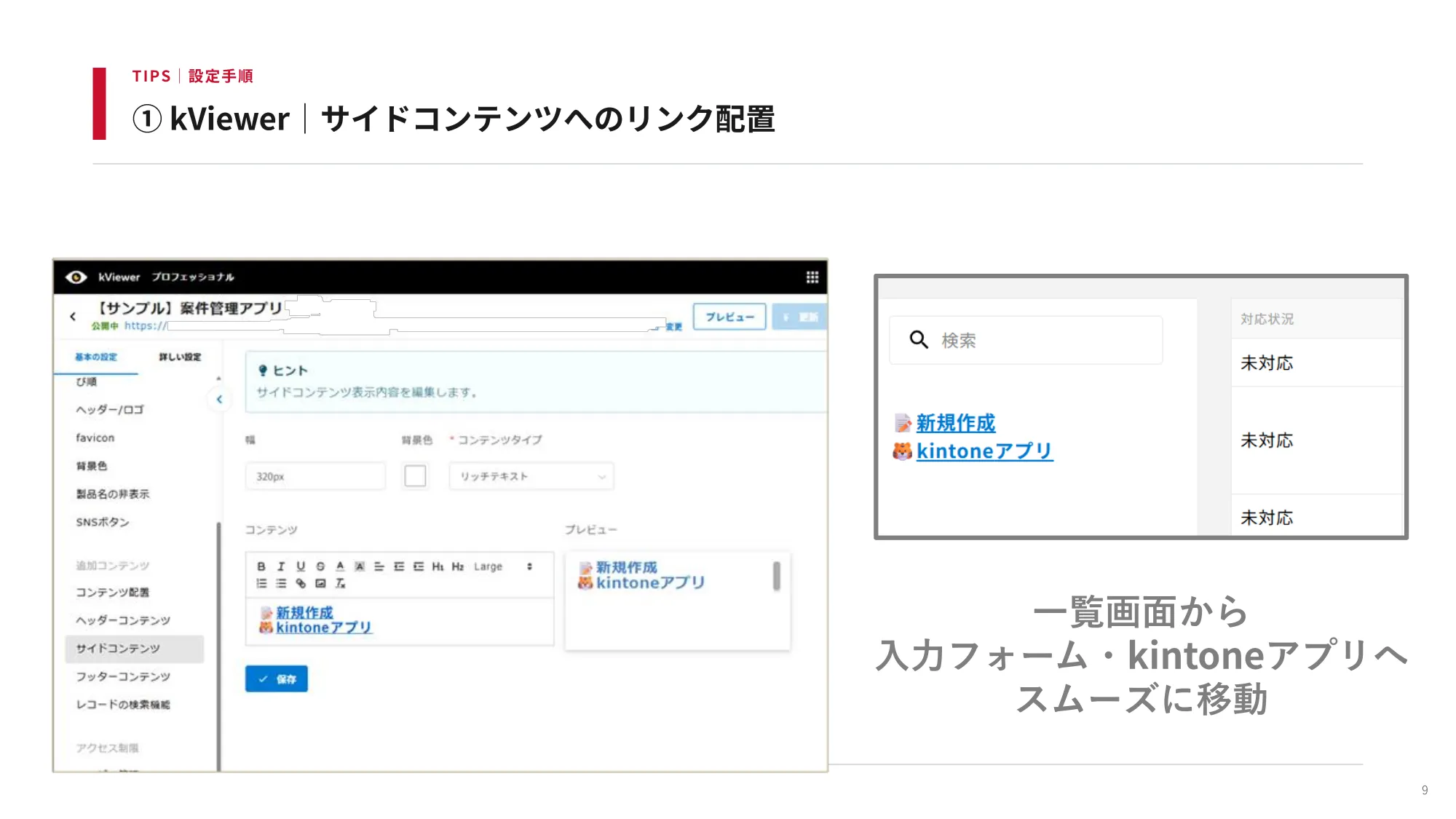This screenshot has width=1456, height=819.
Task: Select ヘッダー/ロゴ in the sidebar
Action: tap(110, 410)
